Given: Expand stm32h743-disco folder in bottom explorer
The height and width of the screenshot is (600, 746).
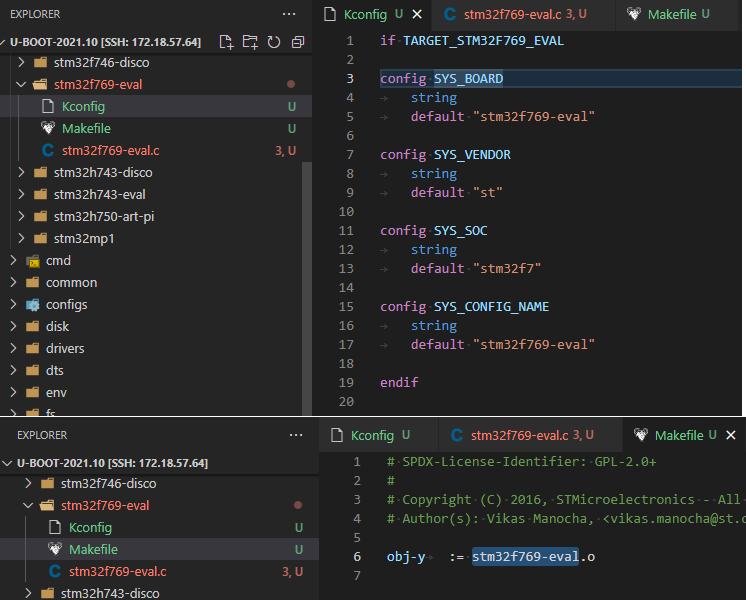Looking at the screenshot, I should click(x=28, y=593).
